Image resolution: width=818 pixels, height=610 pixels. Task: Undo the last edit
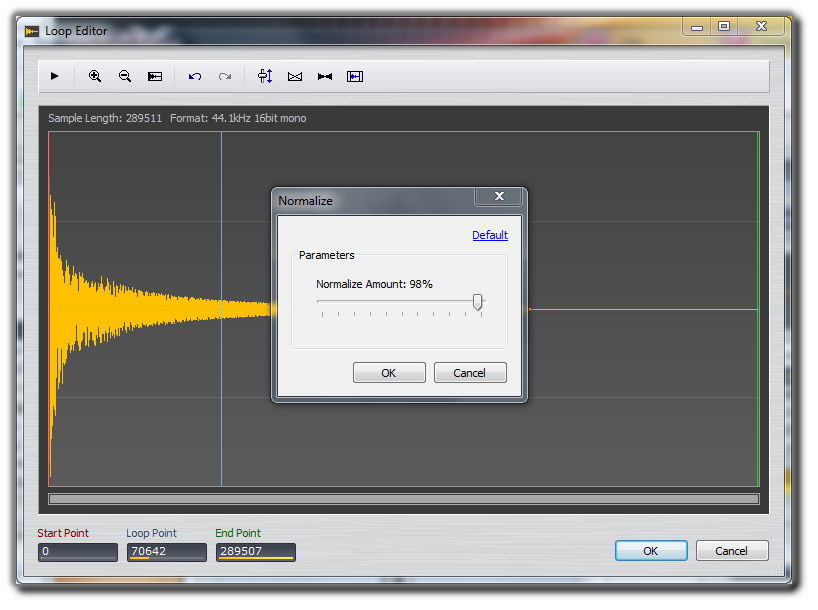click(195, 77)
